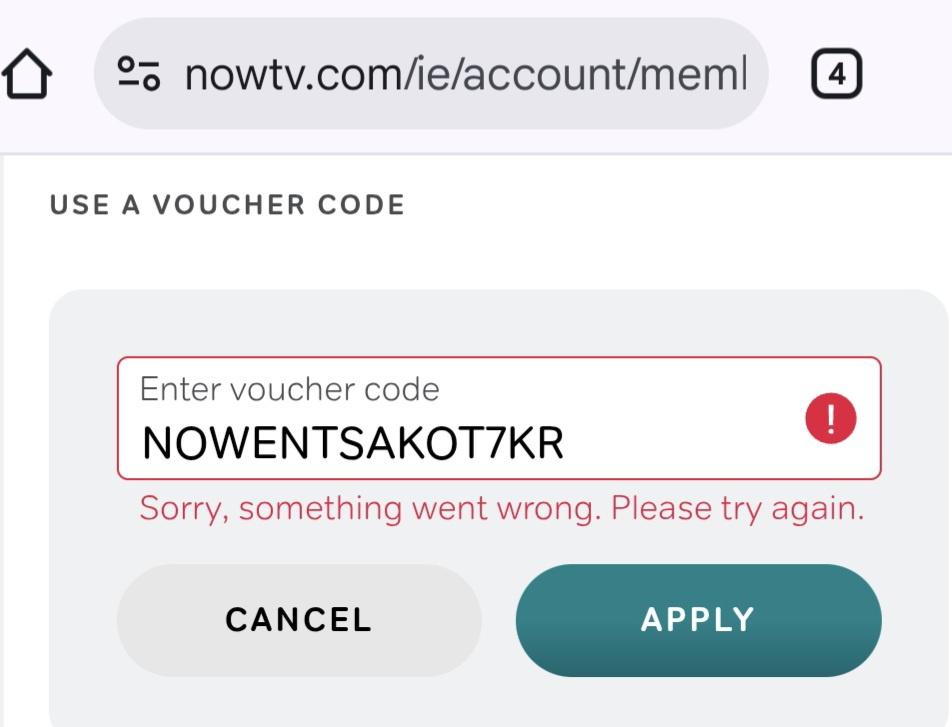Open the tab switcher showing 4 tabs
This screenshot has height=727, width=952.
837,73
